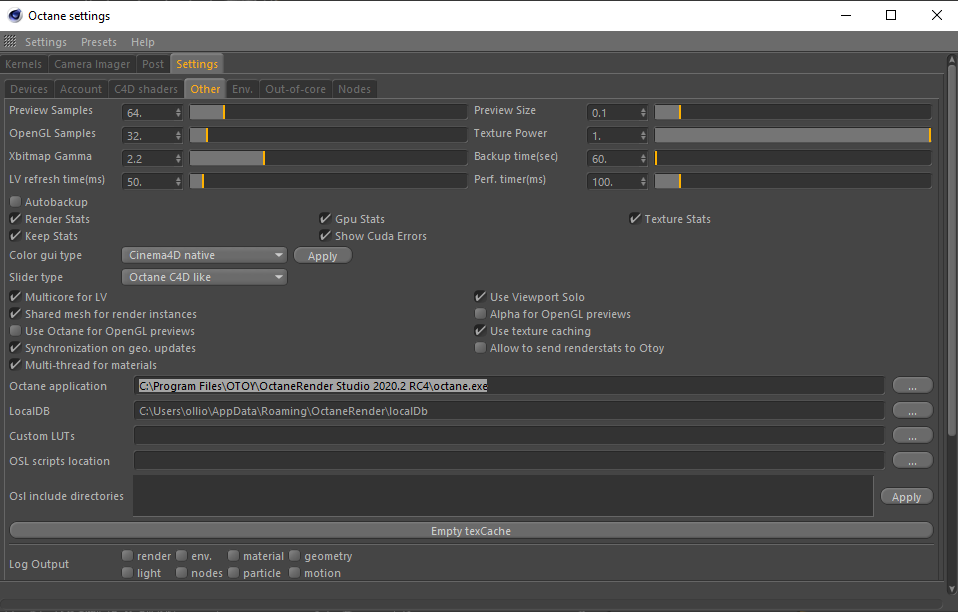Open the Color gui type dropdown
958x612 pixels.
coord(204,255)
